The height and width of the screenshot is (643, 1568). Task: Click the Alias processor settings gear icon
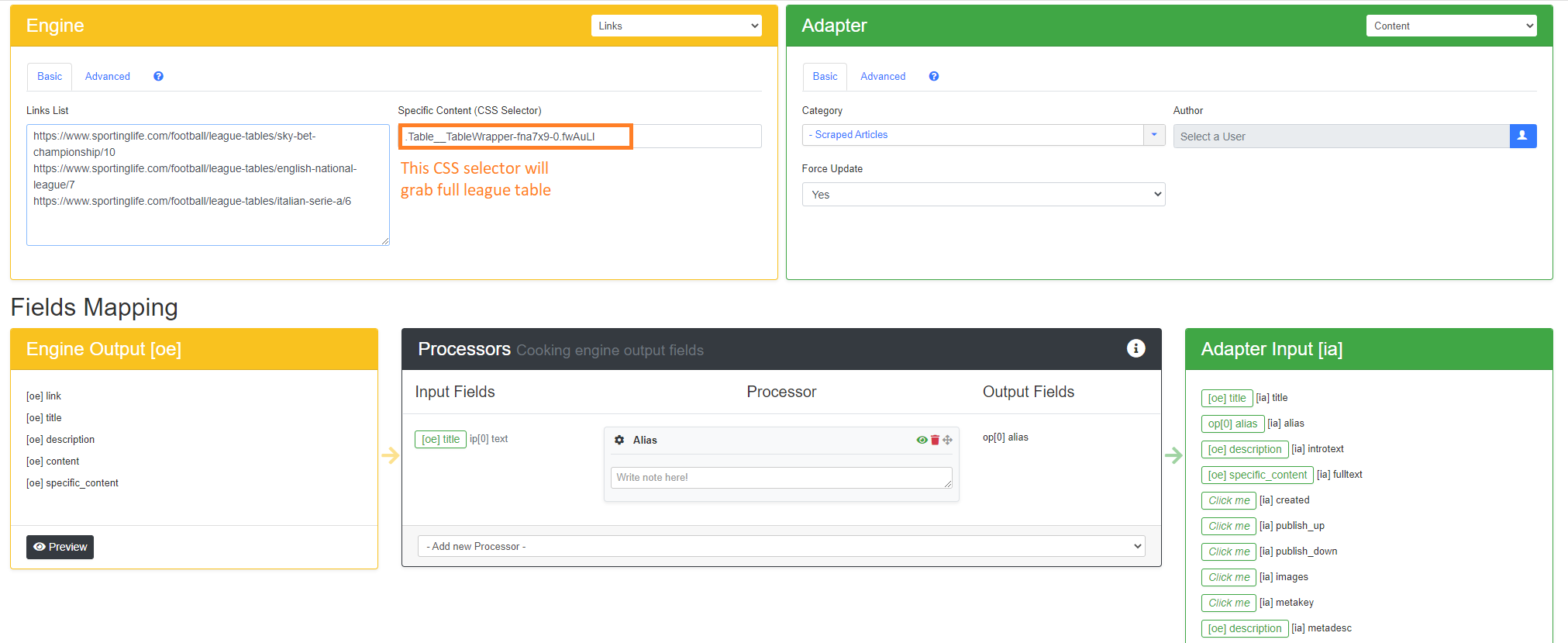[x=619, y=440]
